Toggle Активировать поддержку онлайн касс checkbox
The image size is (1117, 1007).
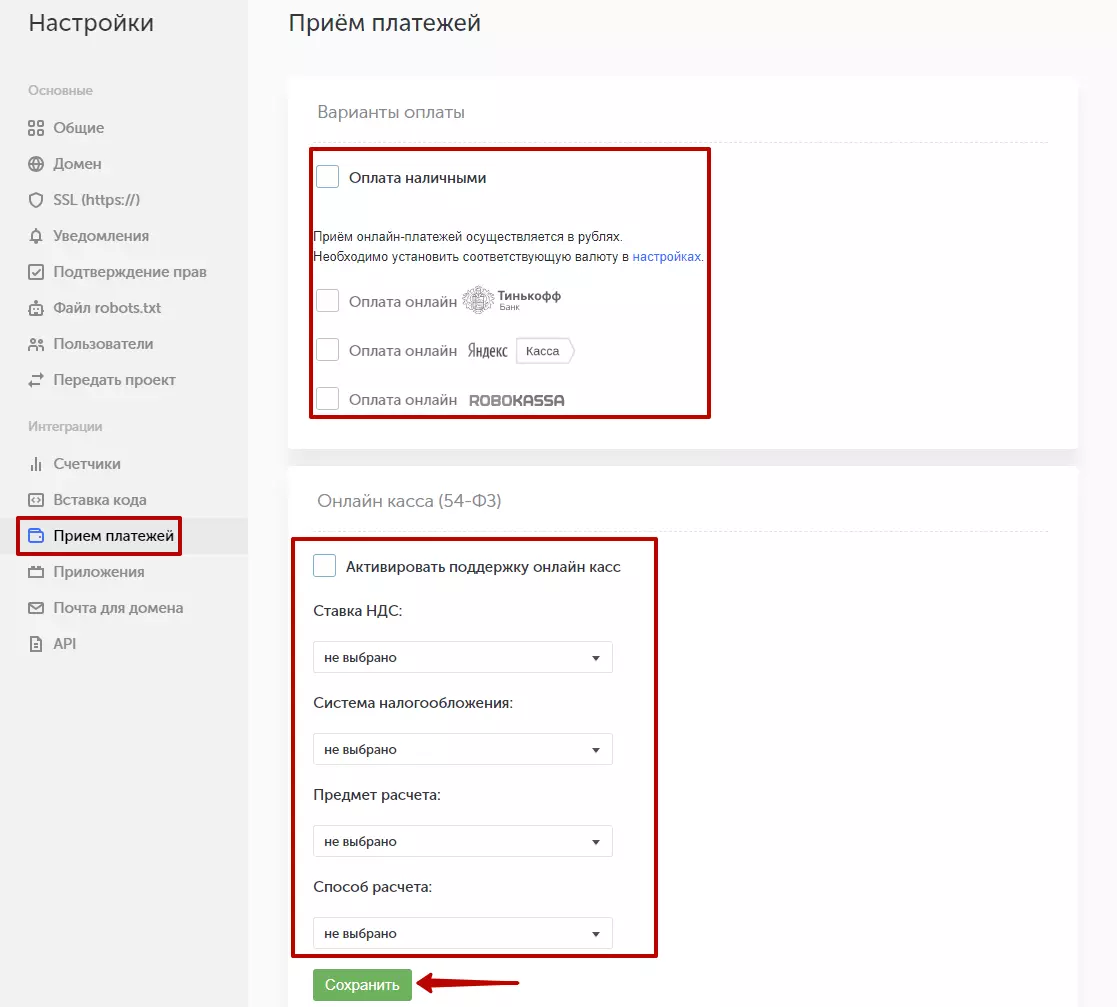[325, 566]
